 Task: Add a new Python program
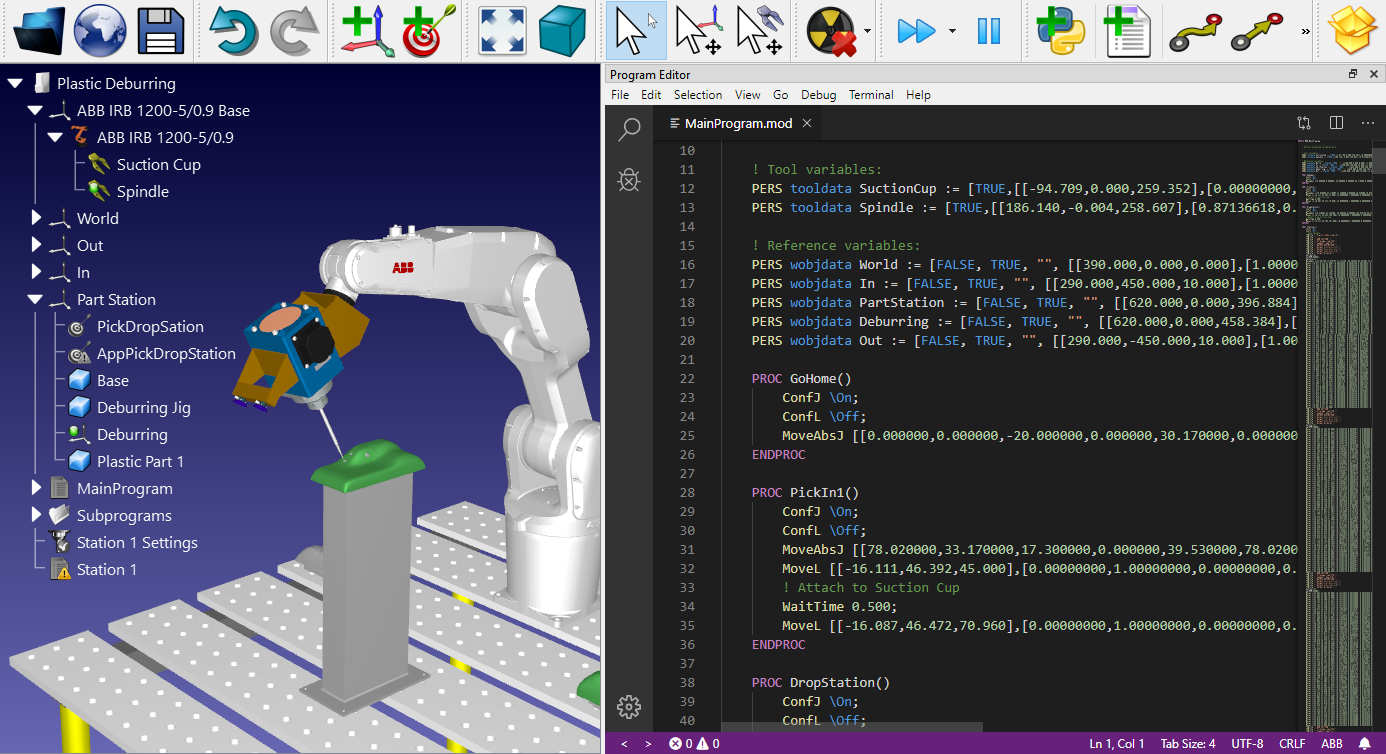point(1059,30)
